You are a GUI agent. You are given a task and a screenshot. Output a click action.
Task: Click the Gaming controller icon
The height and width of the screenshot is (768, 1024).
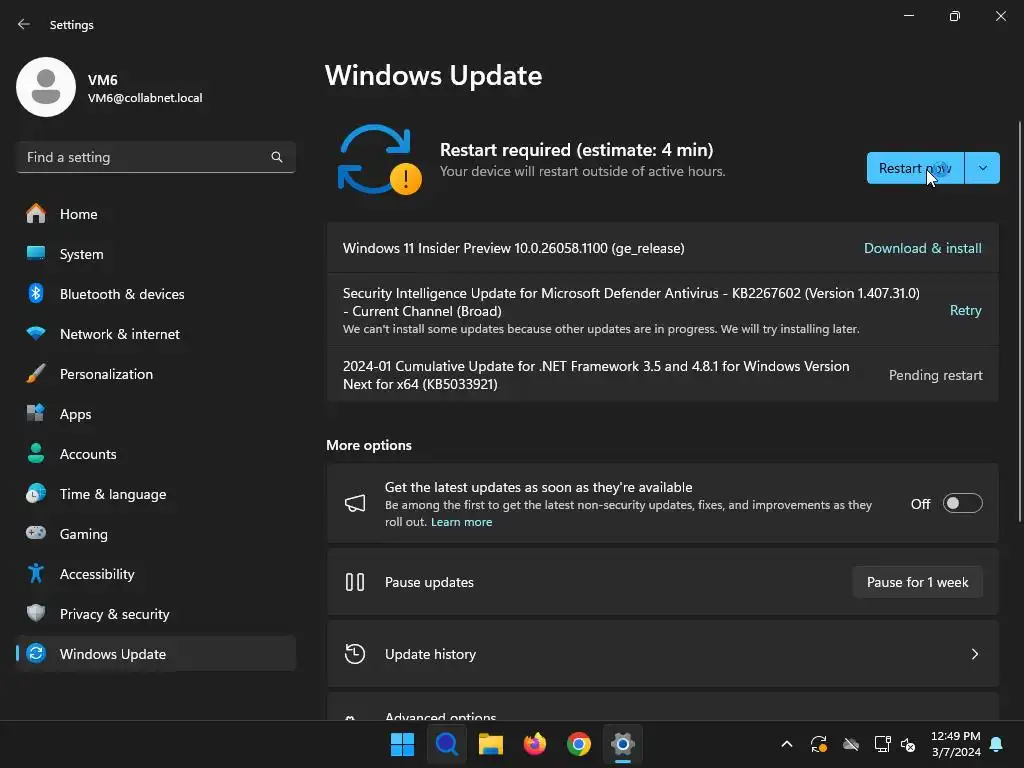coord(36,533)
